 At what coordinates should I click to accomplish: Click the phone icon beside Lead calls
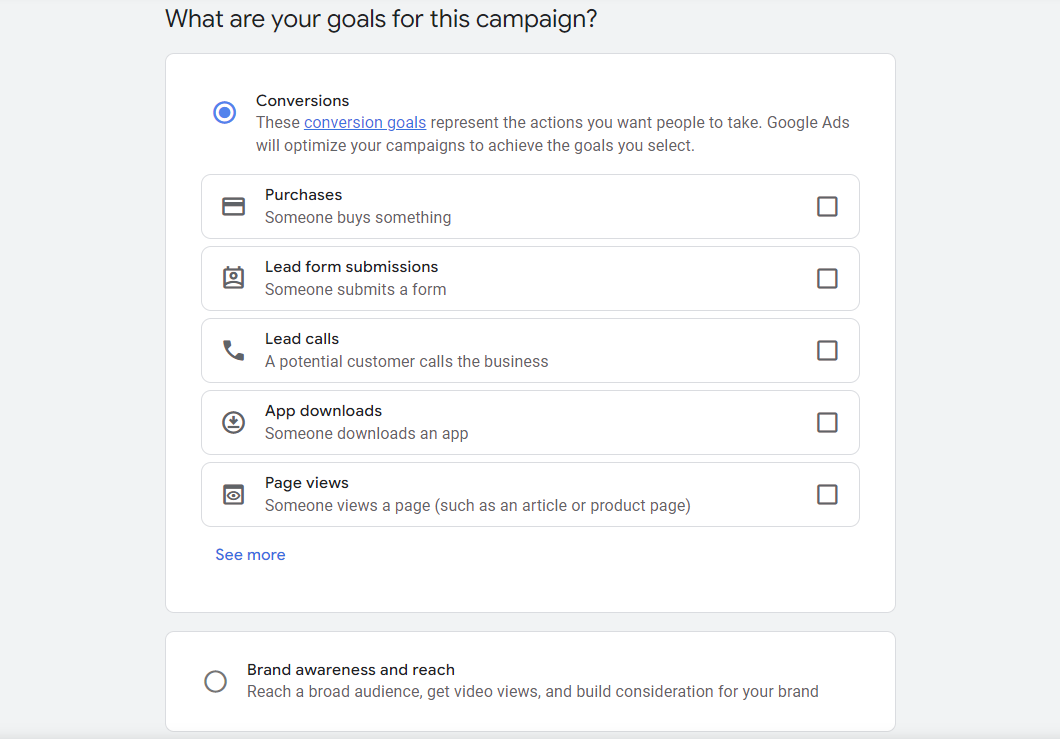tap(233, 350)
